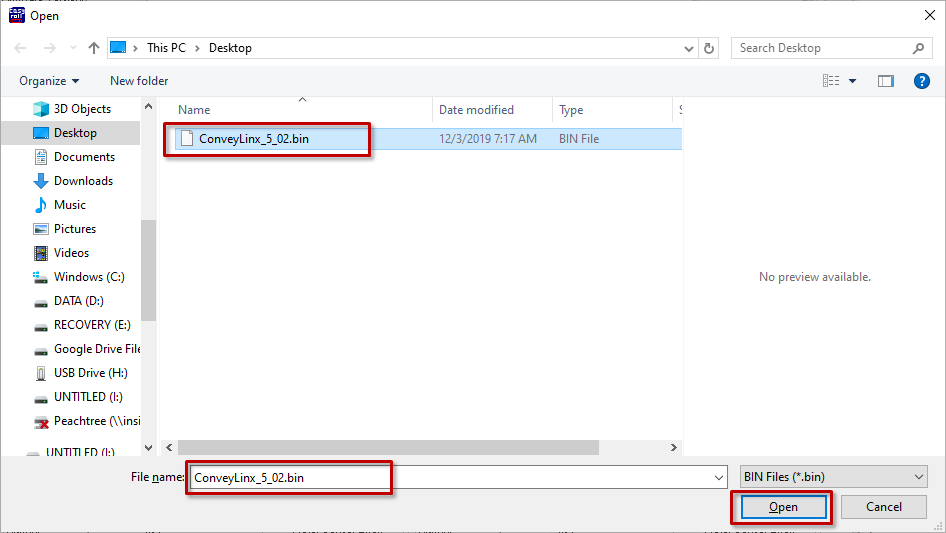Open help with the question mark icon
946x533 pixels.
point(921,81)
